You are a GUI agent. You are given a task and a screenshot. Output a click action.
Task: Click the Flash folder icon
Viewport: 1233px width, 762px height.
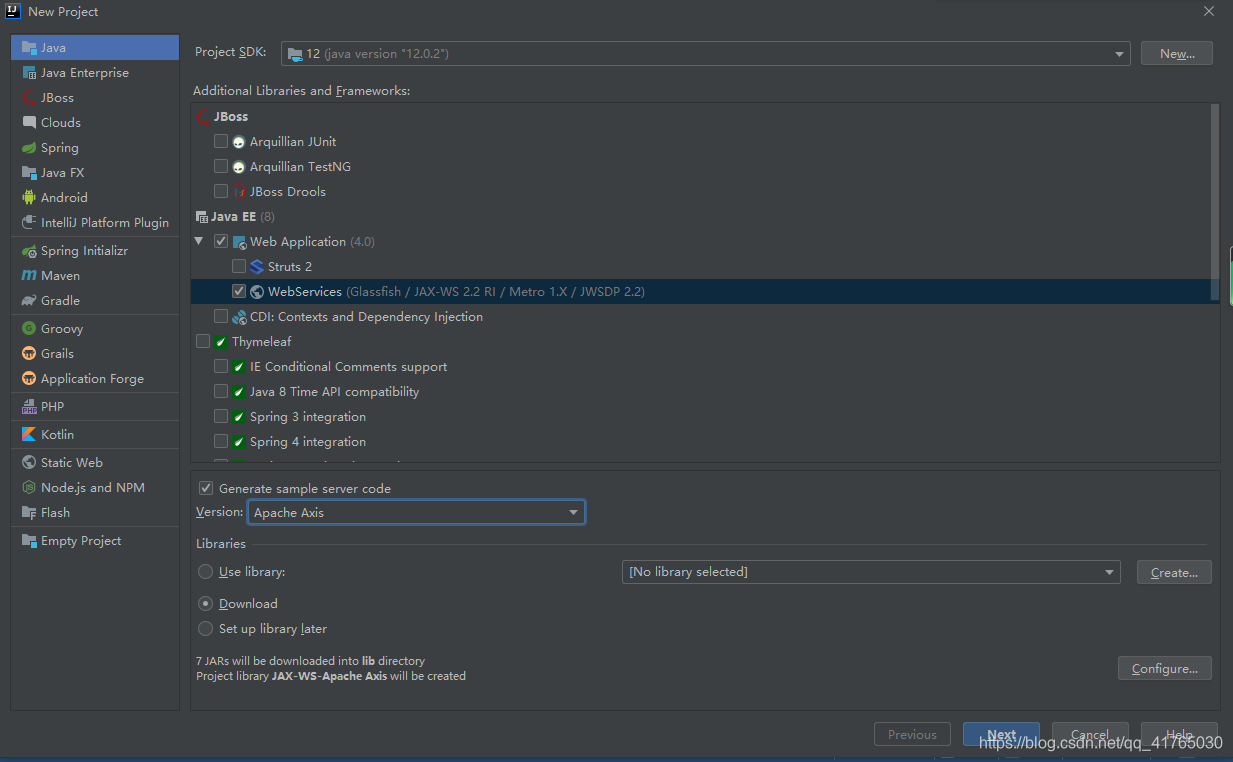29,512
